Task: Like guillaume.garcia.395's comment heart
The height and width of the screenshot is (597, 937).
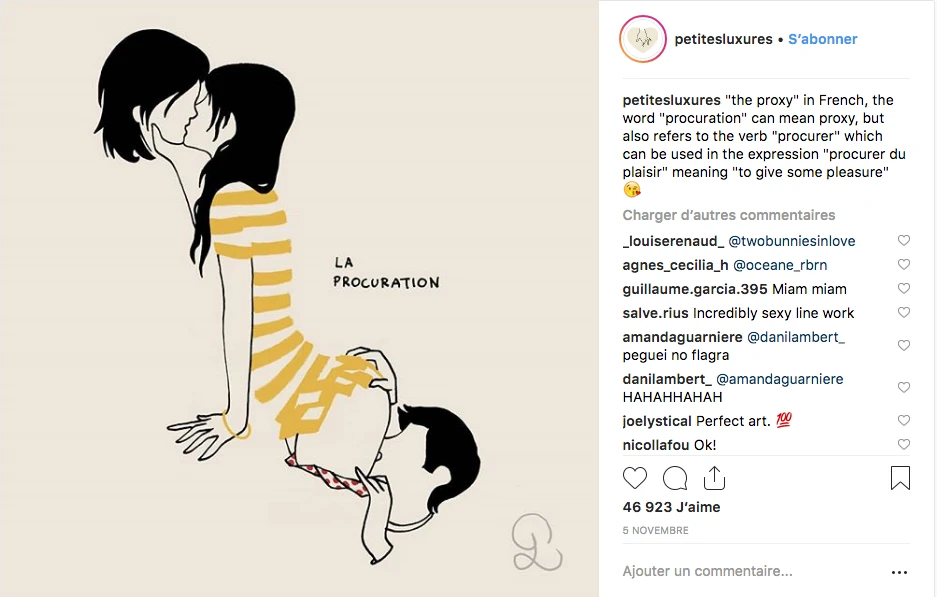Action: 904,289
